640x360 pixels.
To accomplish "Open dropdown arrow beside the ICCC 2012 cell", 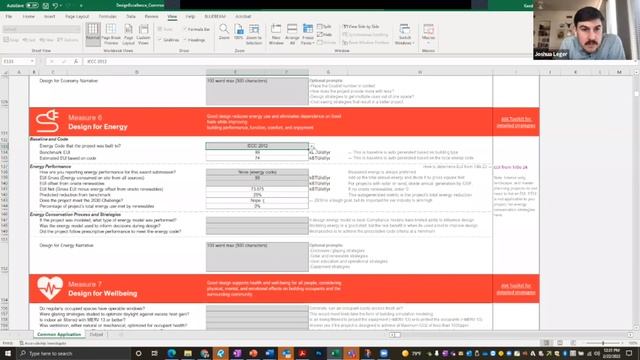I will (x=312, y=147).
